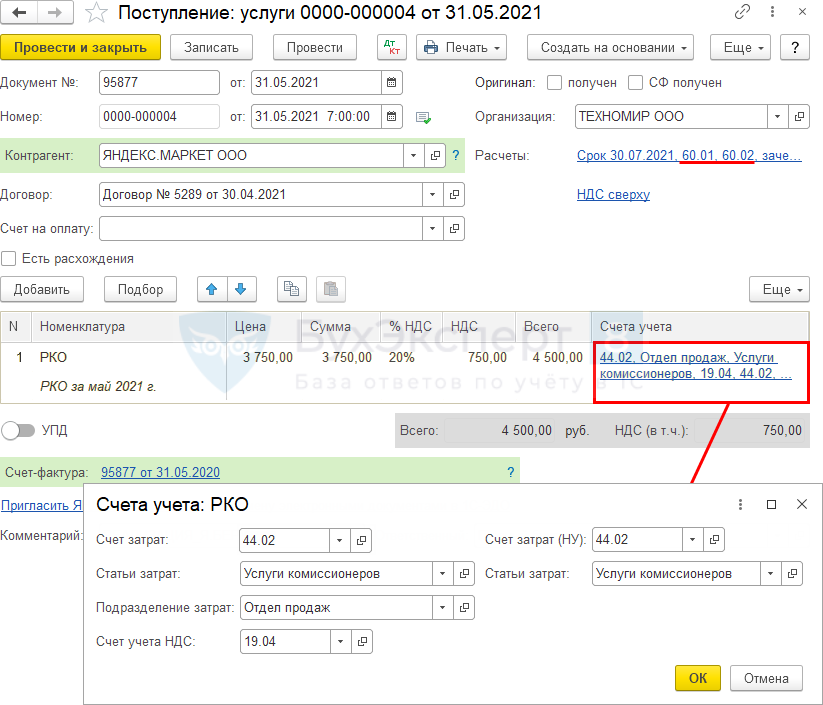Click the favorites star icon in header
823x705 pixels.
(96, 13)
